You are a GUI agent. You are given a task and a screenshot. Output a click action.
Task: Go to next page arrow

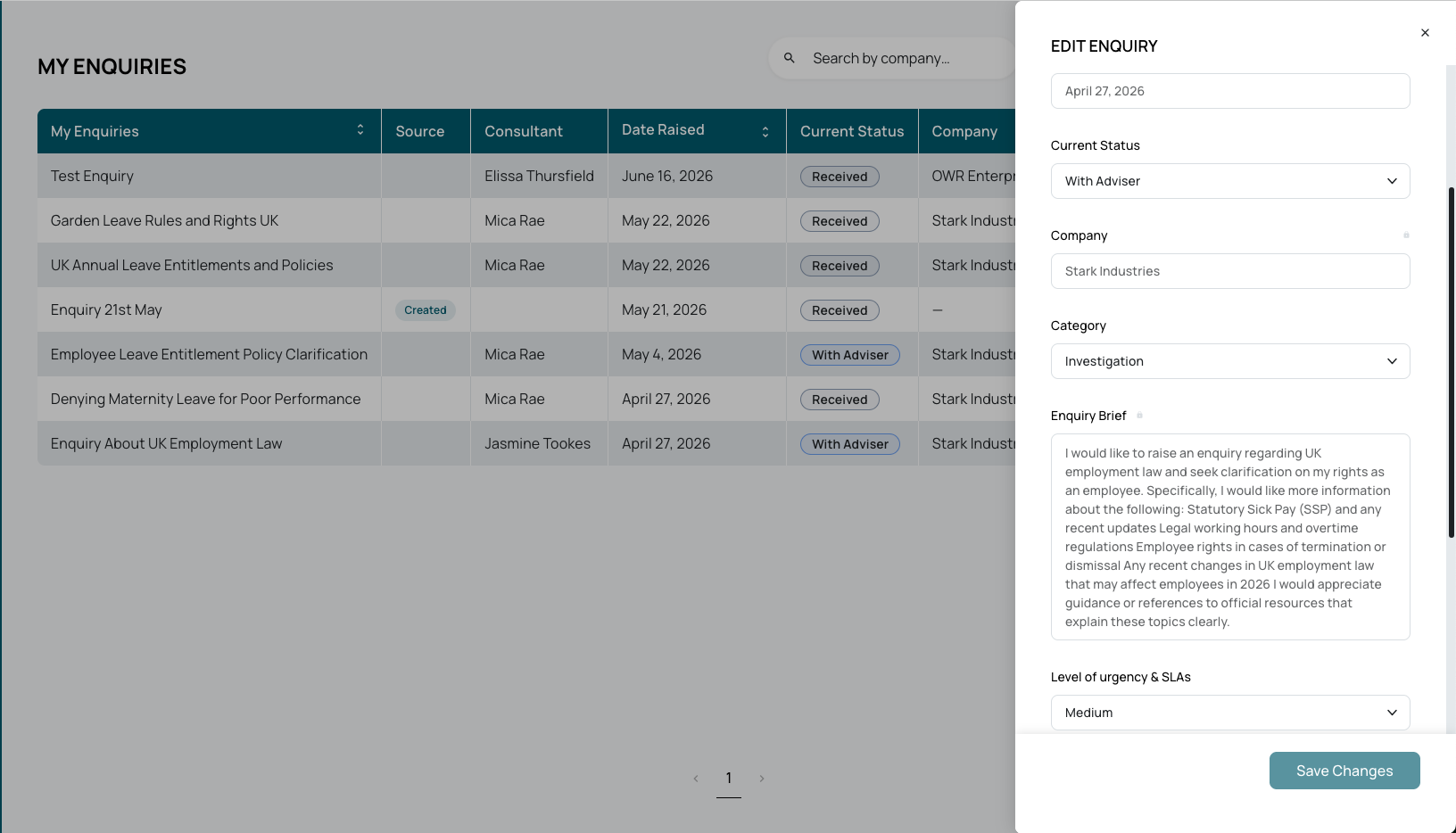tap(762, 779)
